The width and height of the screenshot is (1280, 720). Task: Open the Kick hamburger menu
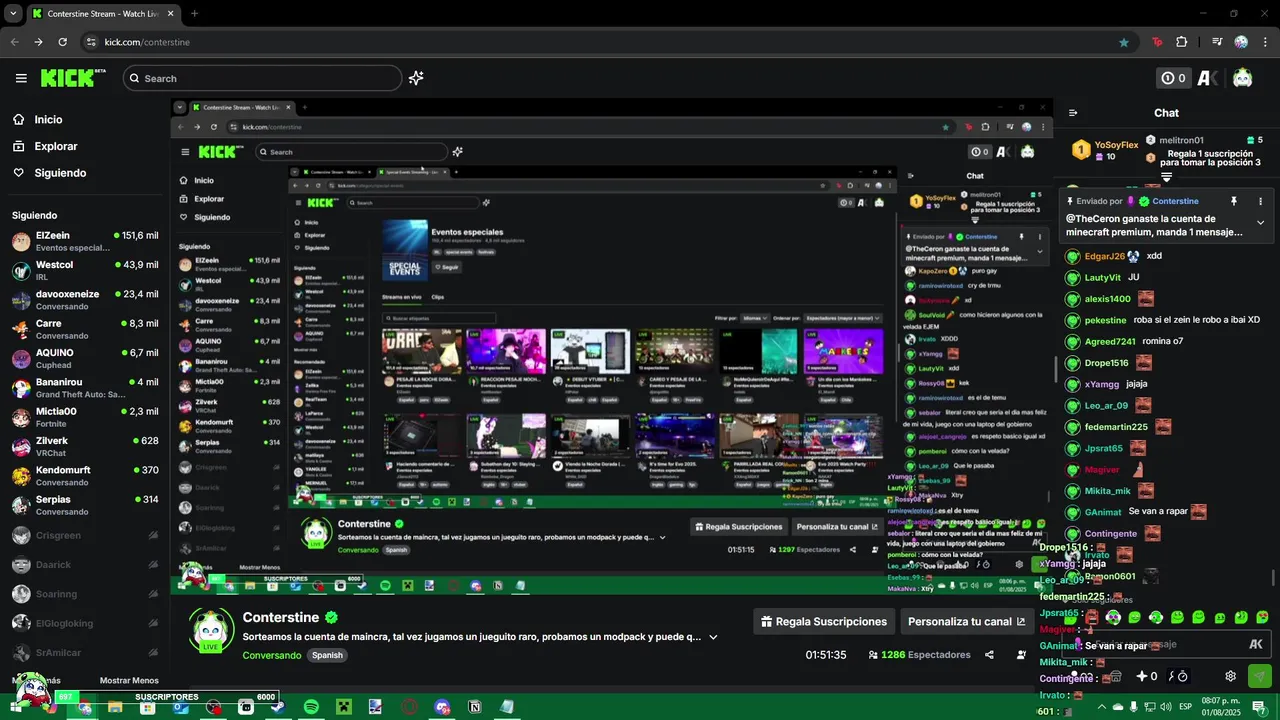(x=21, y=78)
